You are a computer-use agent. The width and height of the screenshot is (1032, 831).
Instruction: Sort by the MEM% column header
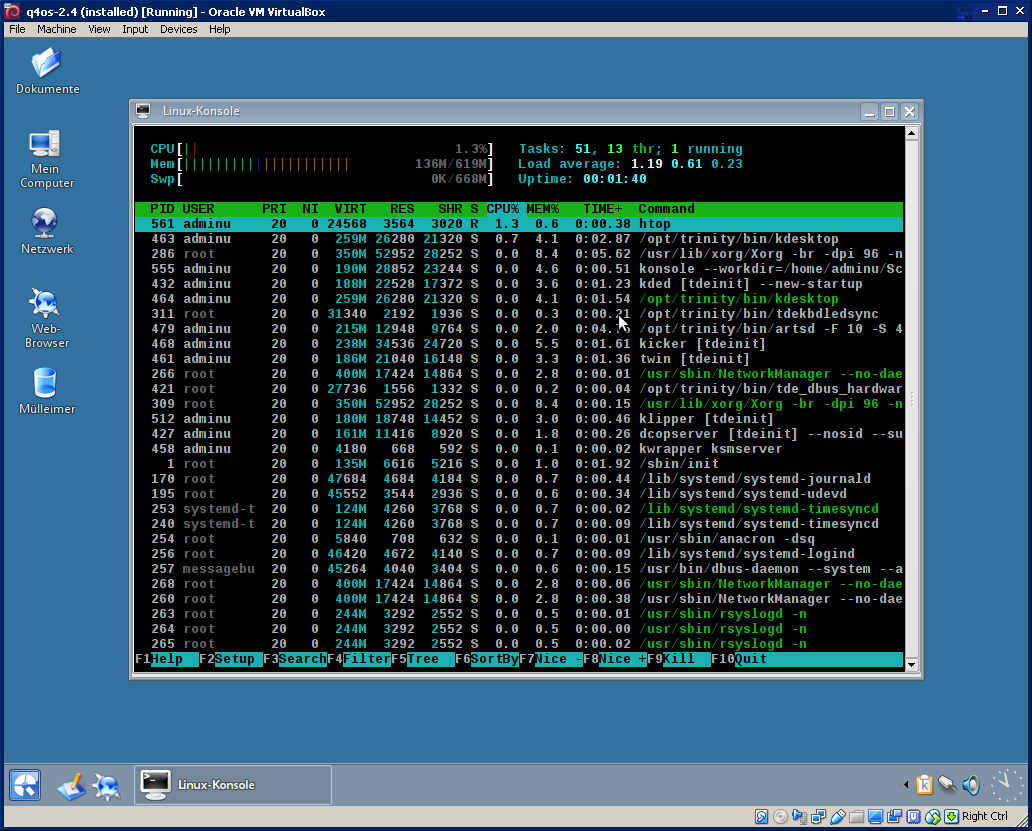545,209
